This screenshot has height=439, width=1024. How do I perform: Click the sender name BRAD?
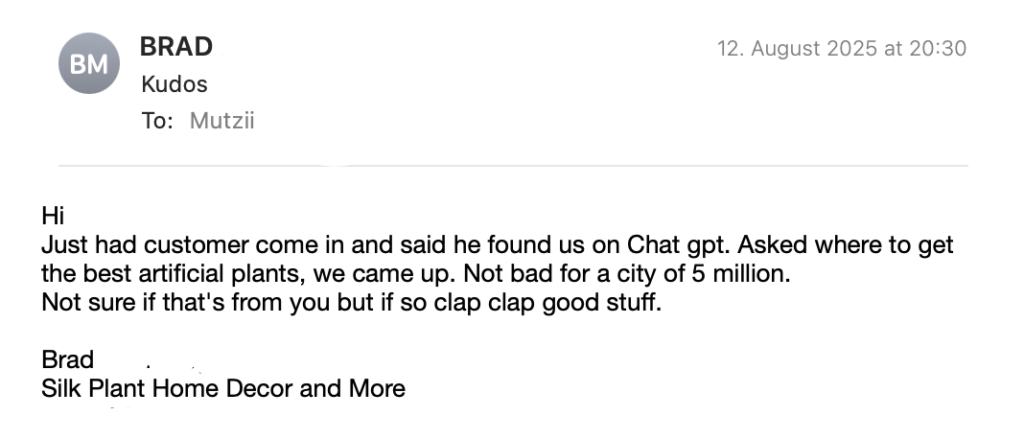[x=176, y=47]
